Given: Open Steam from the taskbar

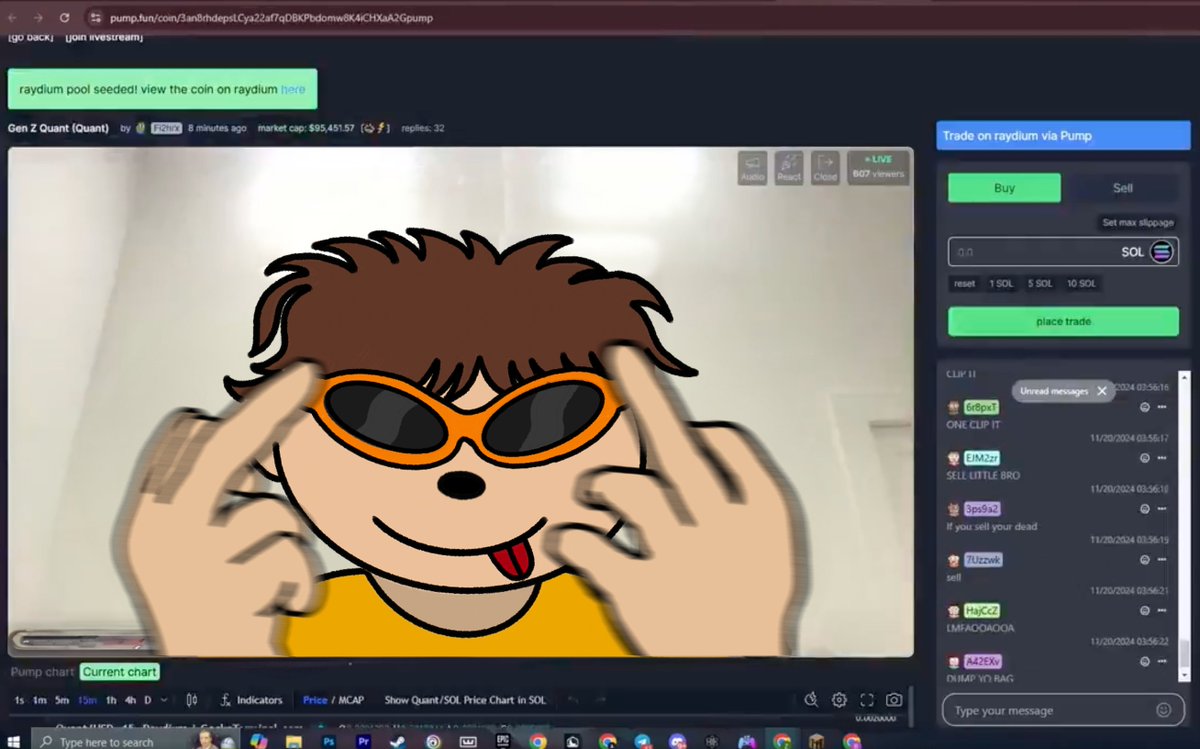Looking at the screenshot, I should pos(398,741).
